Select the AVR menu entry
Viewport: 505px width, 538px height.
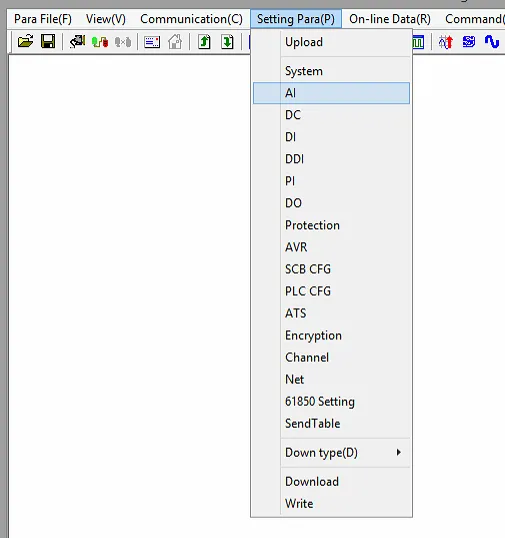pos(331,247)
